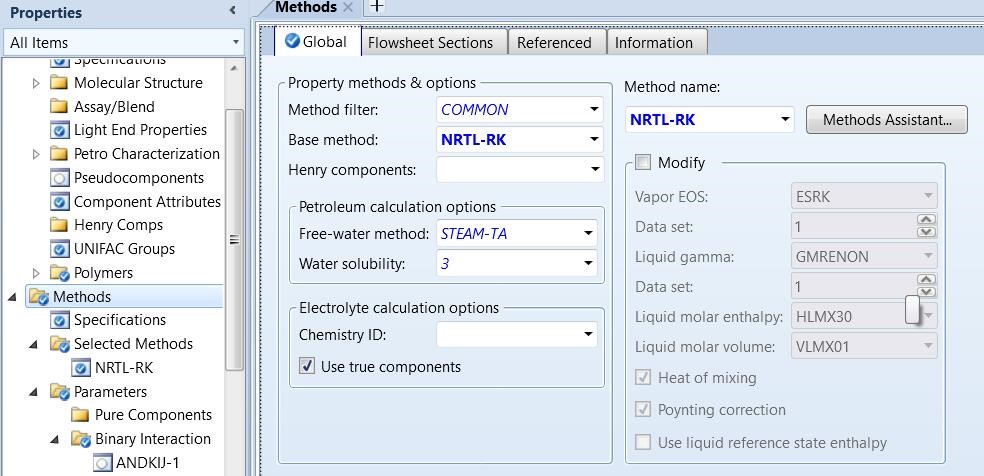Uncheck Use true components
This screenshot has width=984, height=476.
coord(307,367)
